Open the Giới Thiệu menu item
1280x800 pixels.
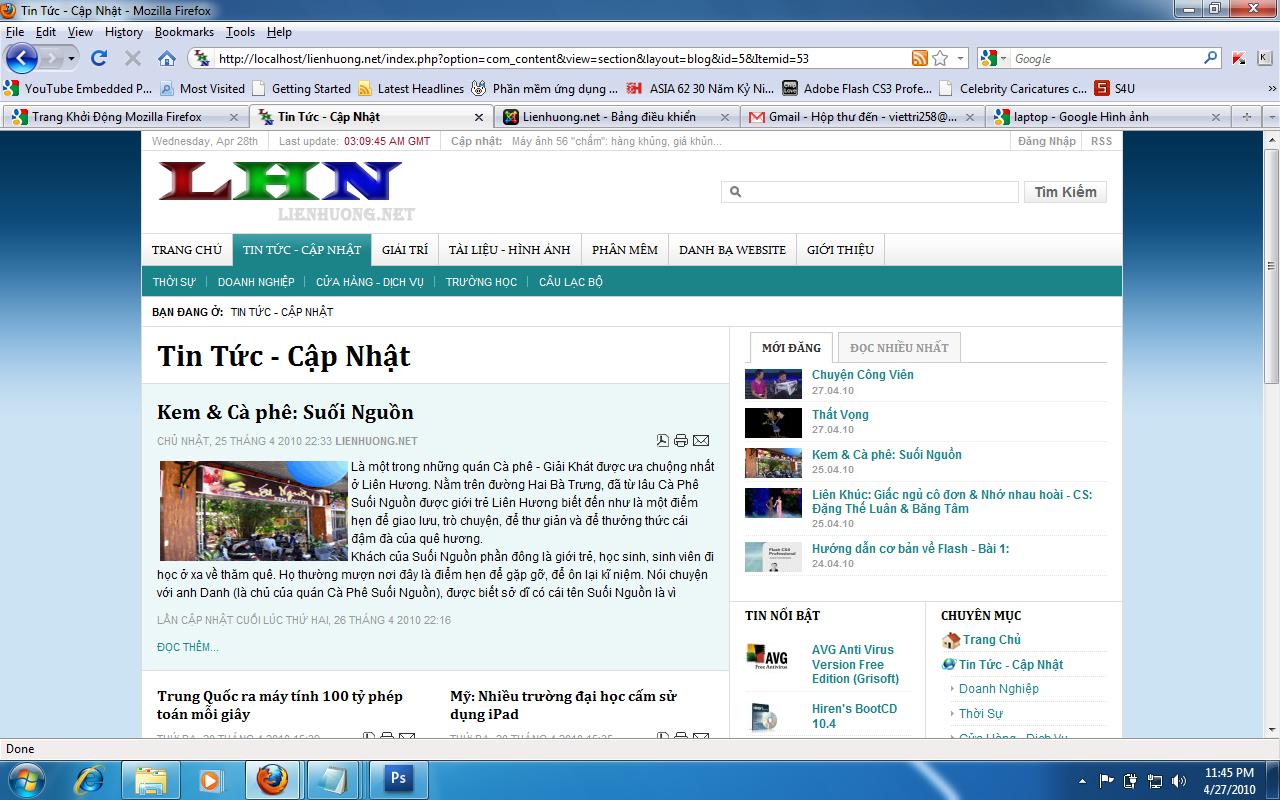[840, 250]
